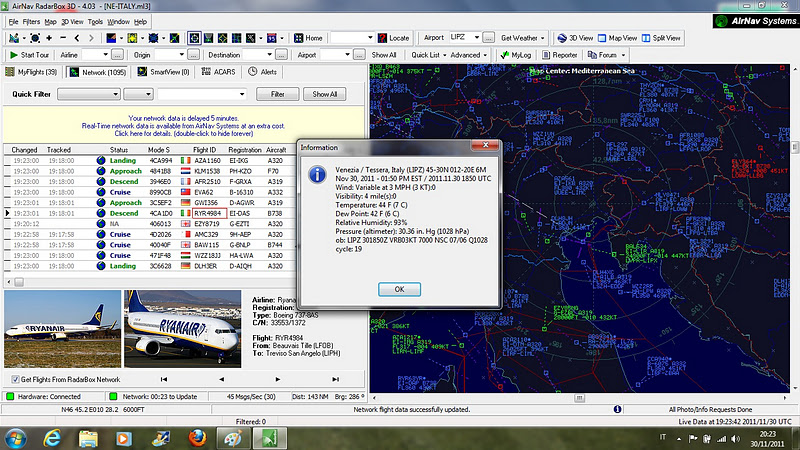Switch to MyFlights (39) tab
Viewport: 800px width, 450px height.
(32, 72)
